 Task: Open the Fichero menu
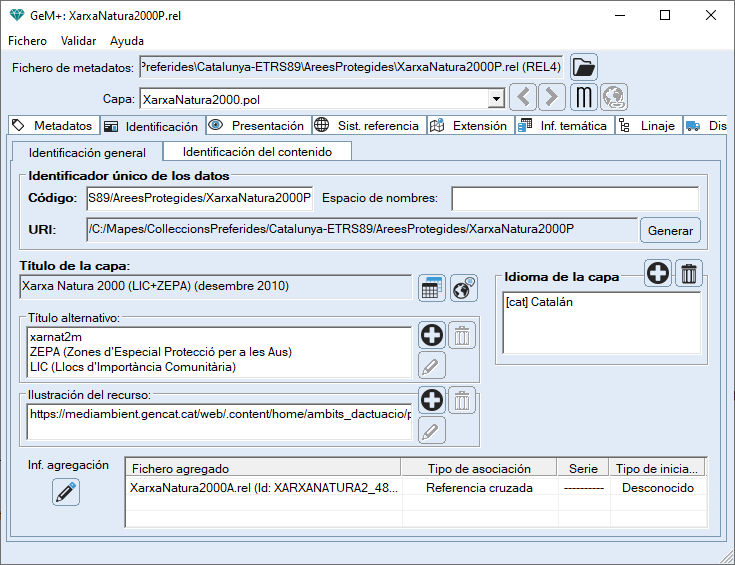(x=28, y=41)
